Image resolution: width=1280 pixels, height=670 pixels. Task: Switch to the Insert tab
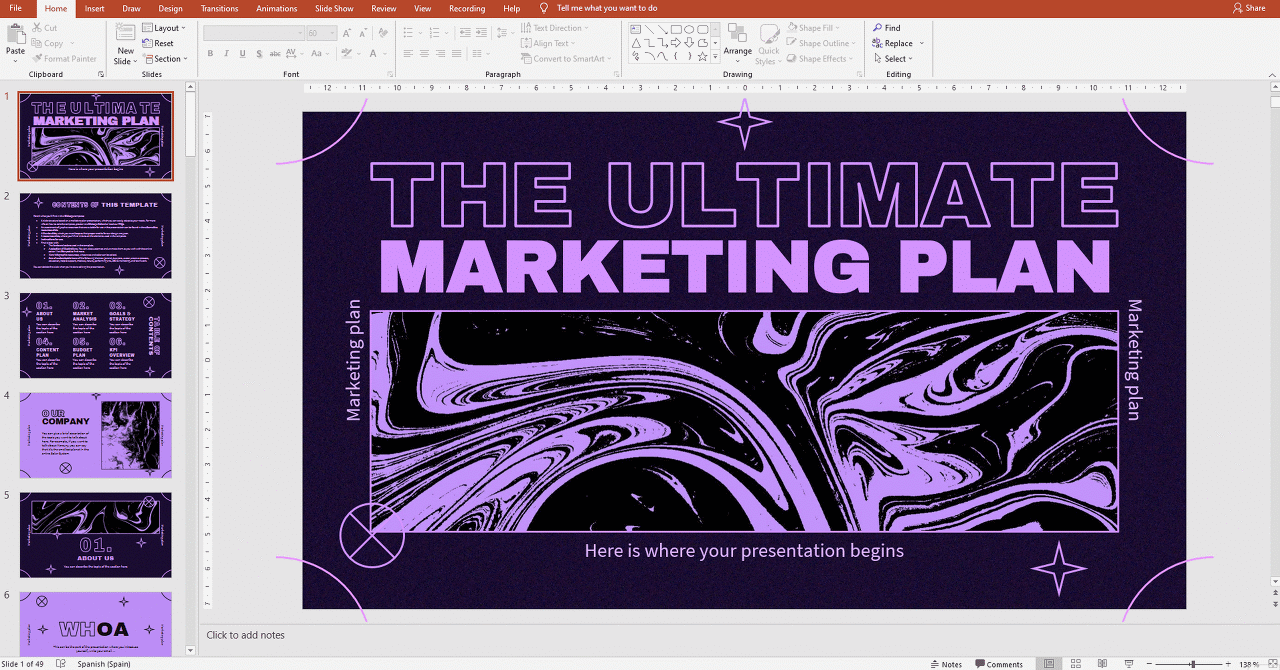[x=94, y=8]
